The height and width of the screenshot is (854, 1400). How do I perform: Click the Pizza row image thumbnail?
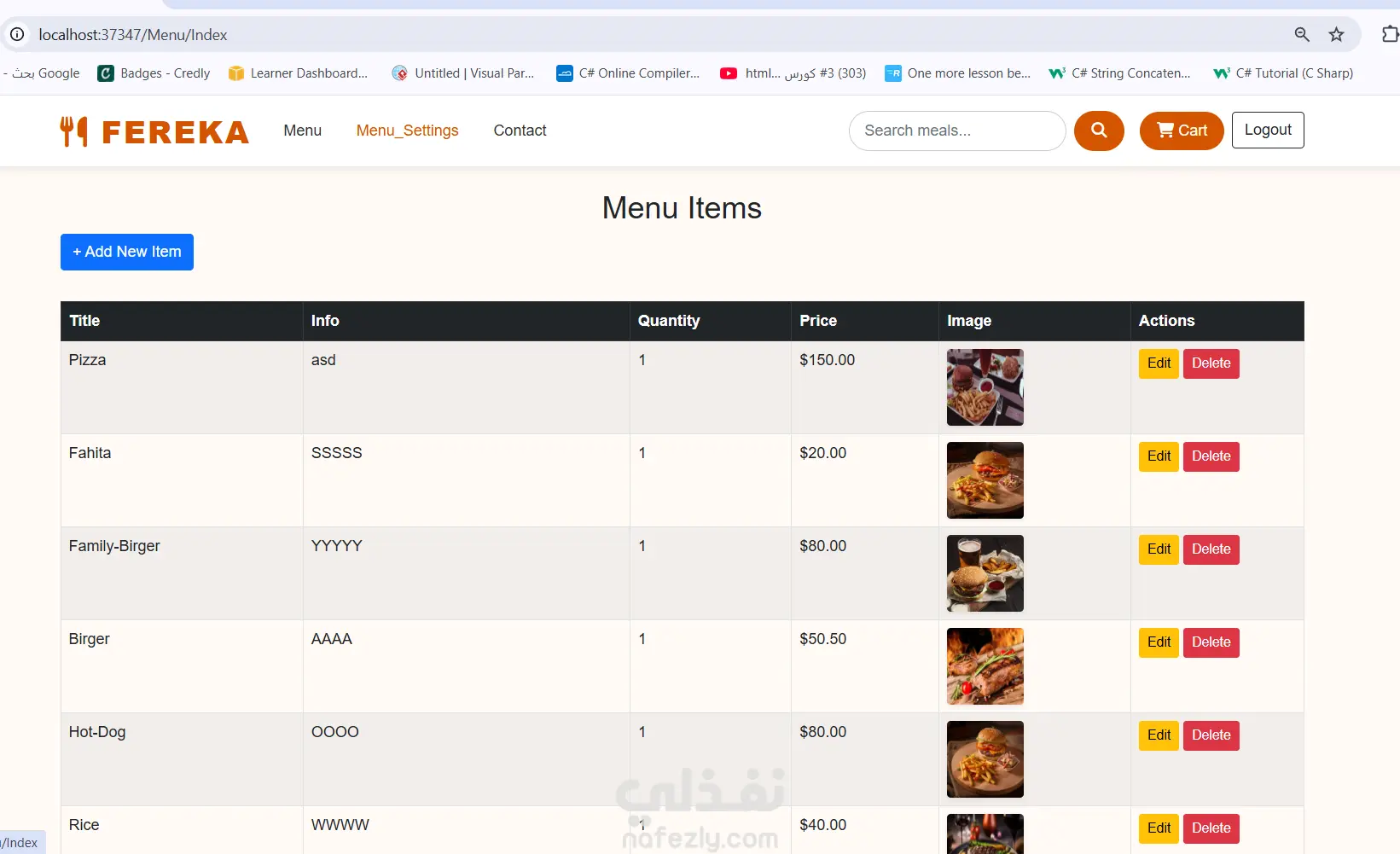985,387
